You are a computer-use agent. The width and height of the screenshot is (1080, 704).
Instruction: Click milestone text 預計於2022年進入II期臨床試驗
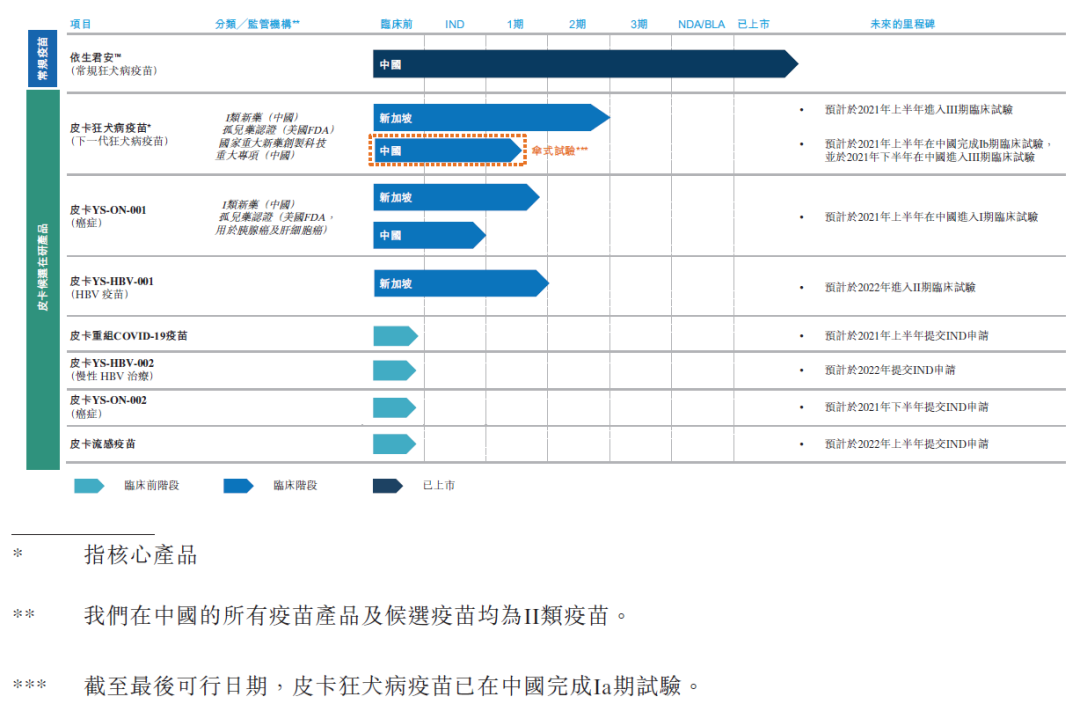pyautogui.click(x=899, y=287)
